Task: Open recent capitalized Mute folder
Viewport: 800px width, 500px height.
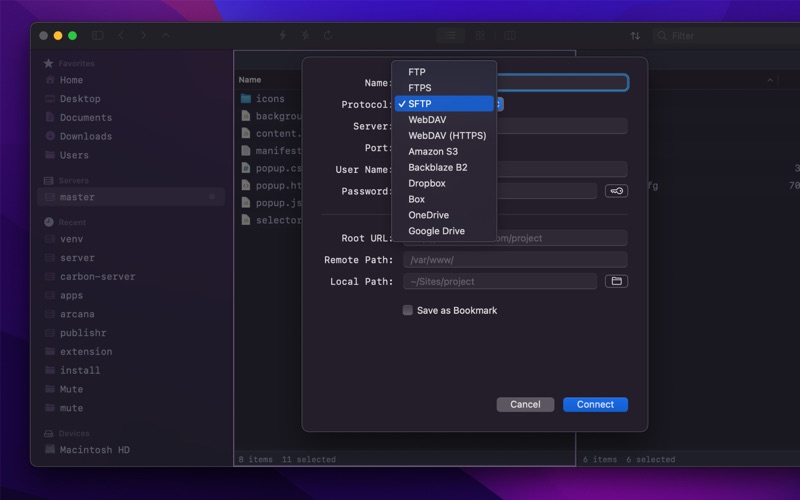Action: [x=71, y=389]
